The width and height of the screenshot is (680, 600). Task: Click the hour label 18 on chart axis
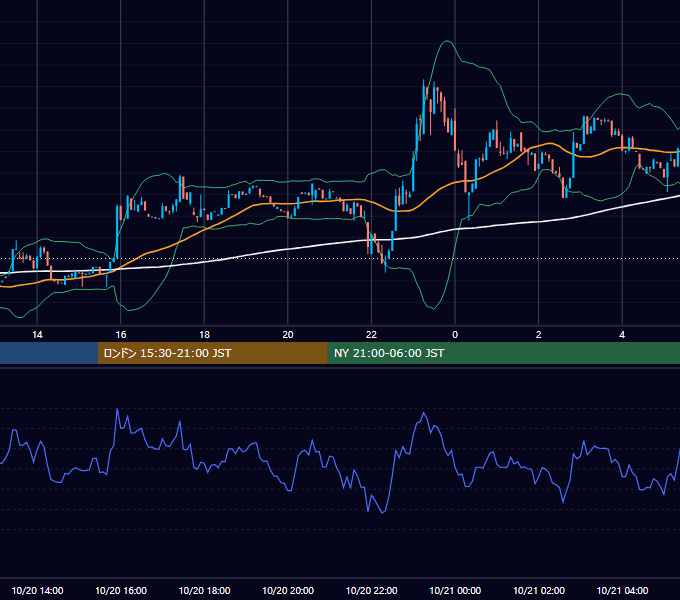(204, 335)
